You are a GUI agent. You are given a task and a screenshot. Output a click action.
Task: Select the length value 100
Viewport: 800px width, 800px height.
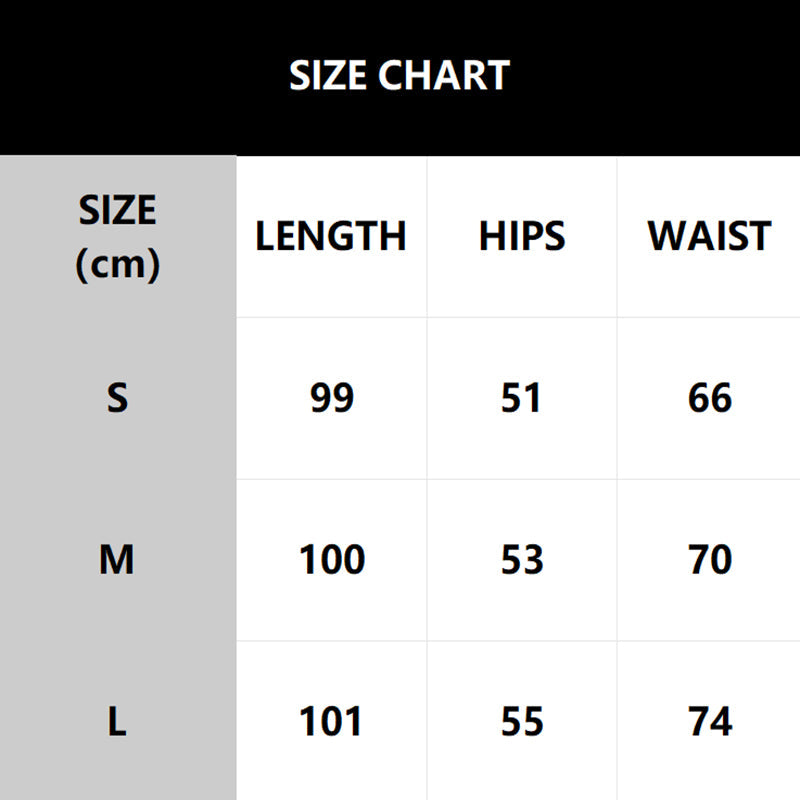coord(332,560)
